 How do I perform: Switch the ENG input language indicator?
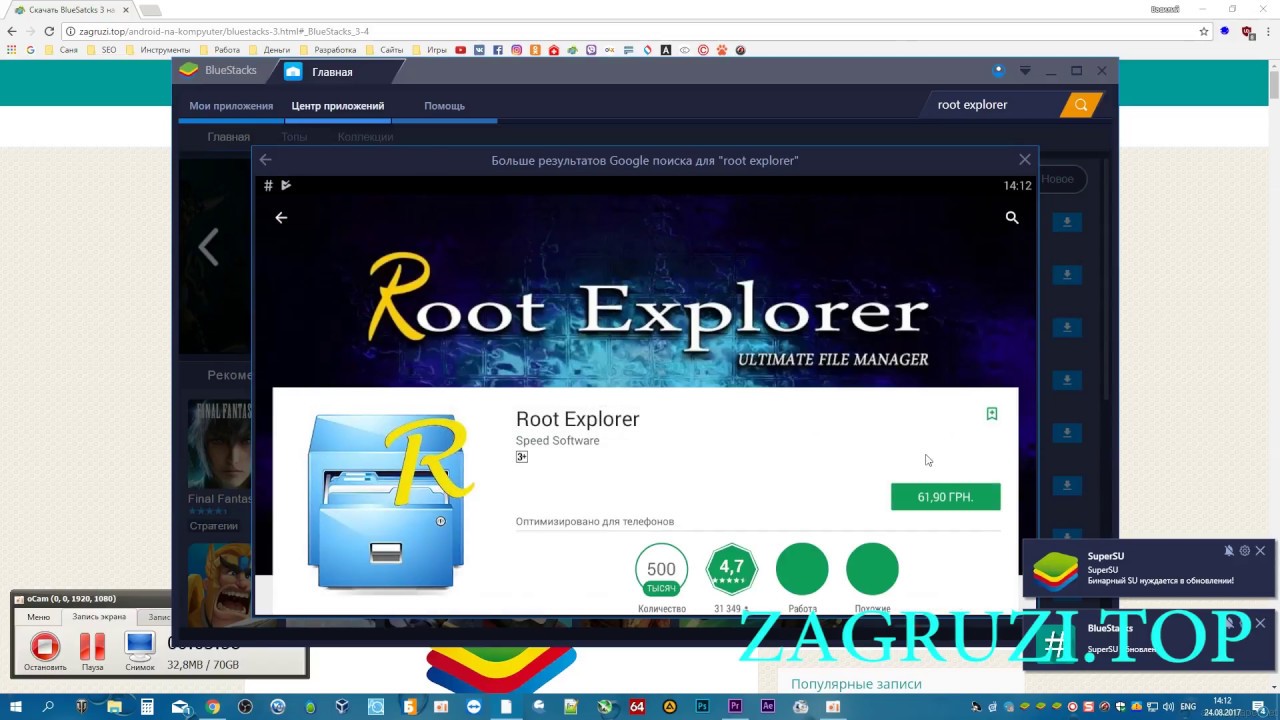point(1188,707)
